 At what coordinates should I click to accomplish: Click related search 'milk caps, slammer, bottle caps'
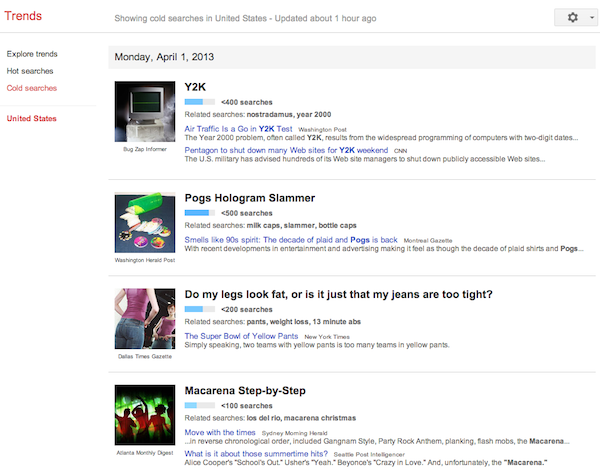click(302, 225)
